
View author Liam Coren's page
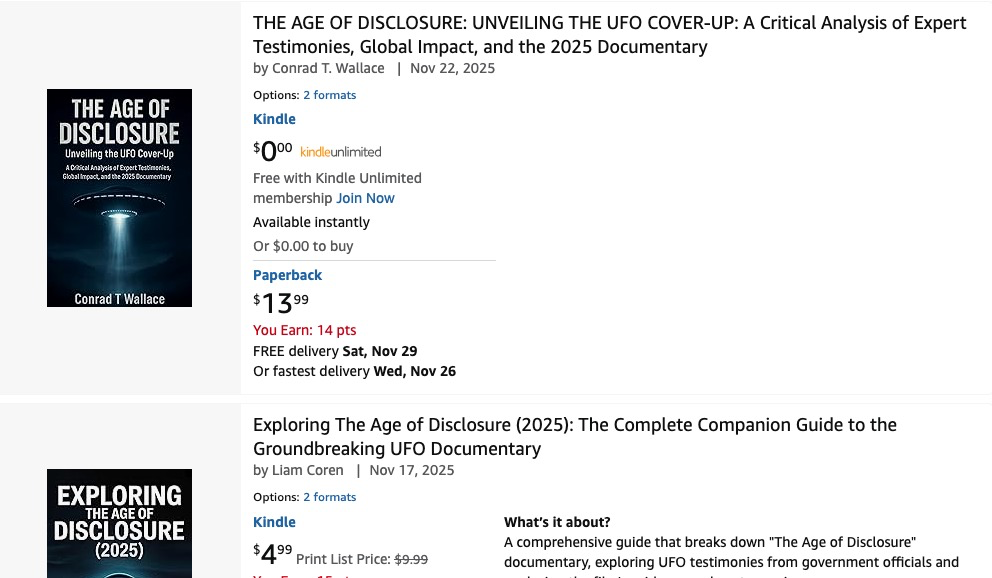pyautogui.click(x=308, y=470)
